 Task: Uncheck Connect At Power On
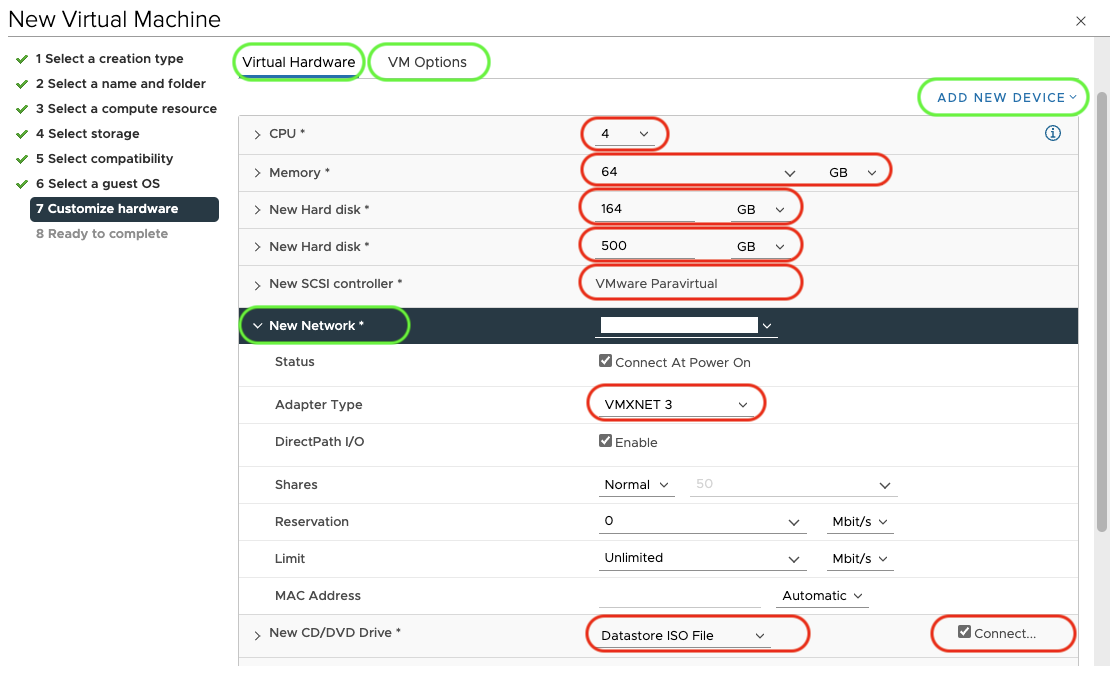pos(605,362)
